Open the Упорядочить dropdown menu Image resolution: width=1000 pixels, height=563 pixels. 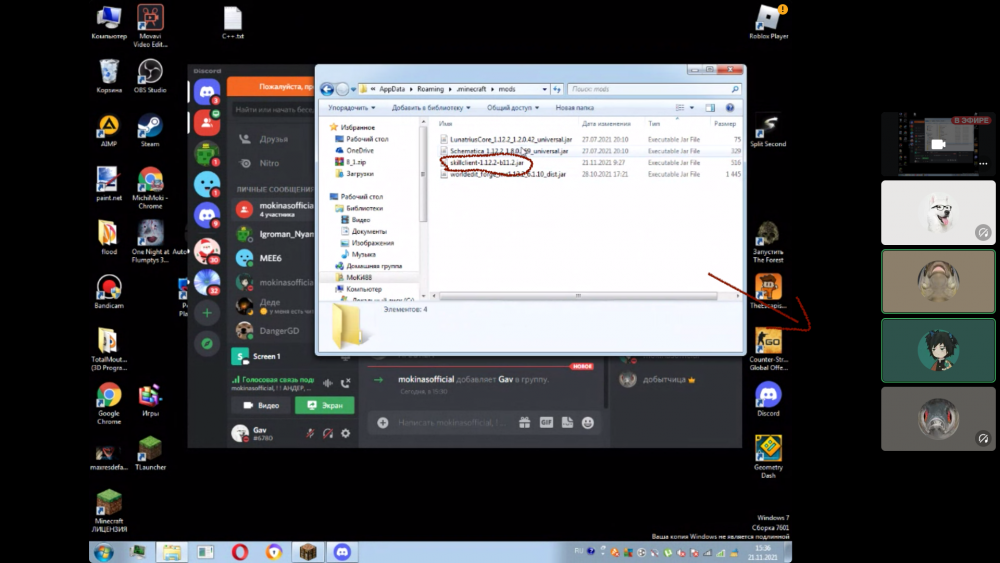click(x=351, y=108)
